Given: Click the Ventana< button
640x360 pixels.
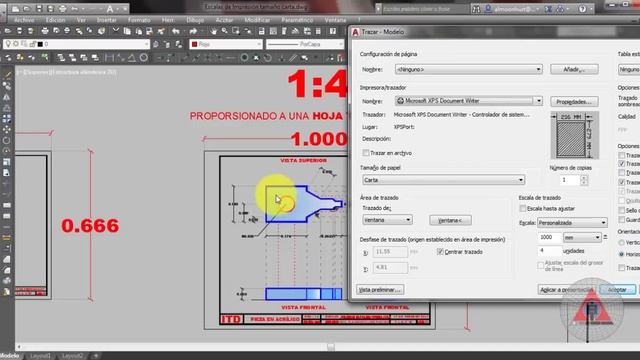Looking at the screenshot, I should 450,220.
